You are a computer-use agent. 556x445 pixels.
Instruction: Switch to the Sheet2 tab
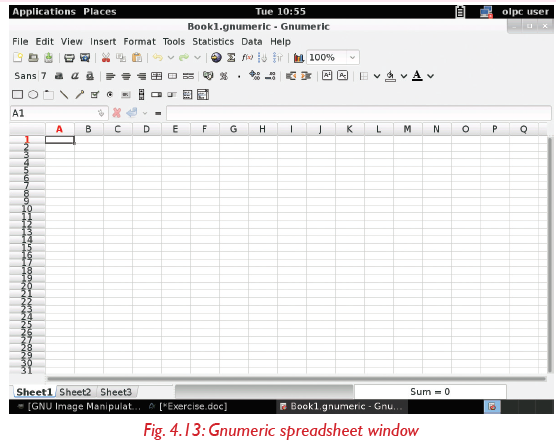(x=75, y=392)
